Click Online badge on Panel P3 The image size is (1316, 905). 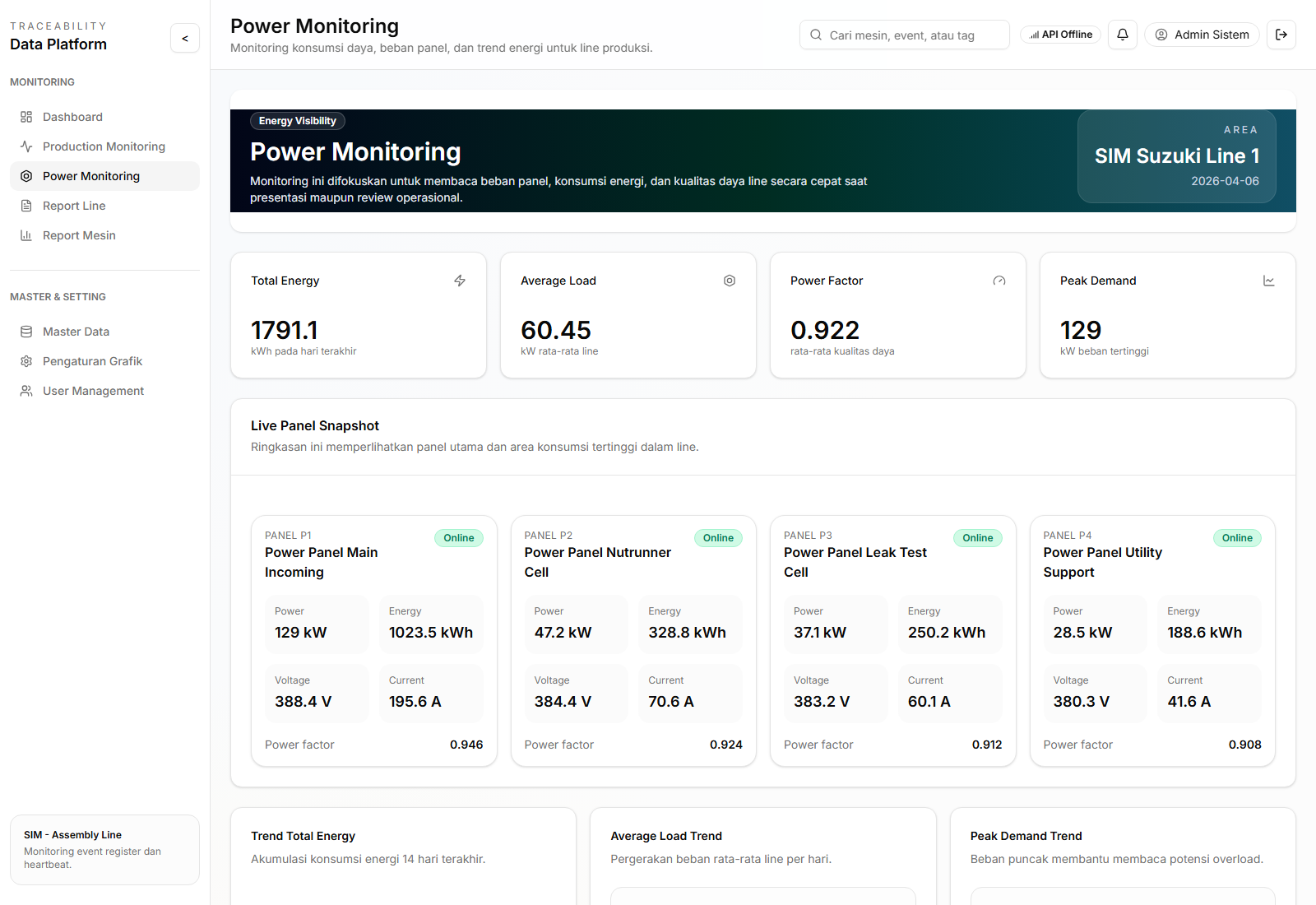978,538
